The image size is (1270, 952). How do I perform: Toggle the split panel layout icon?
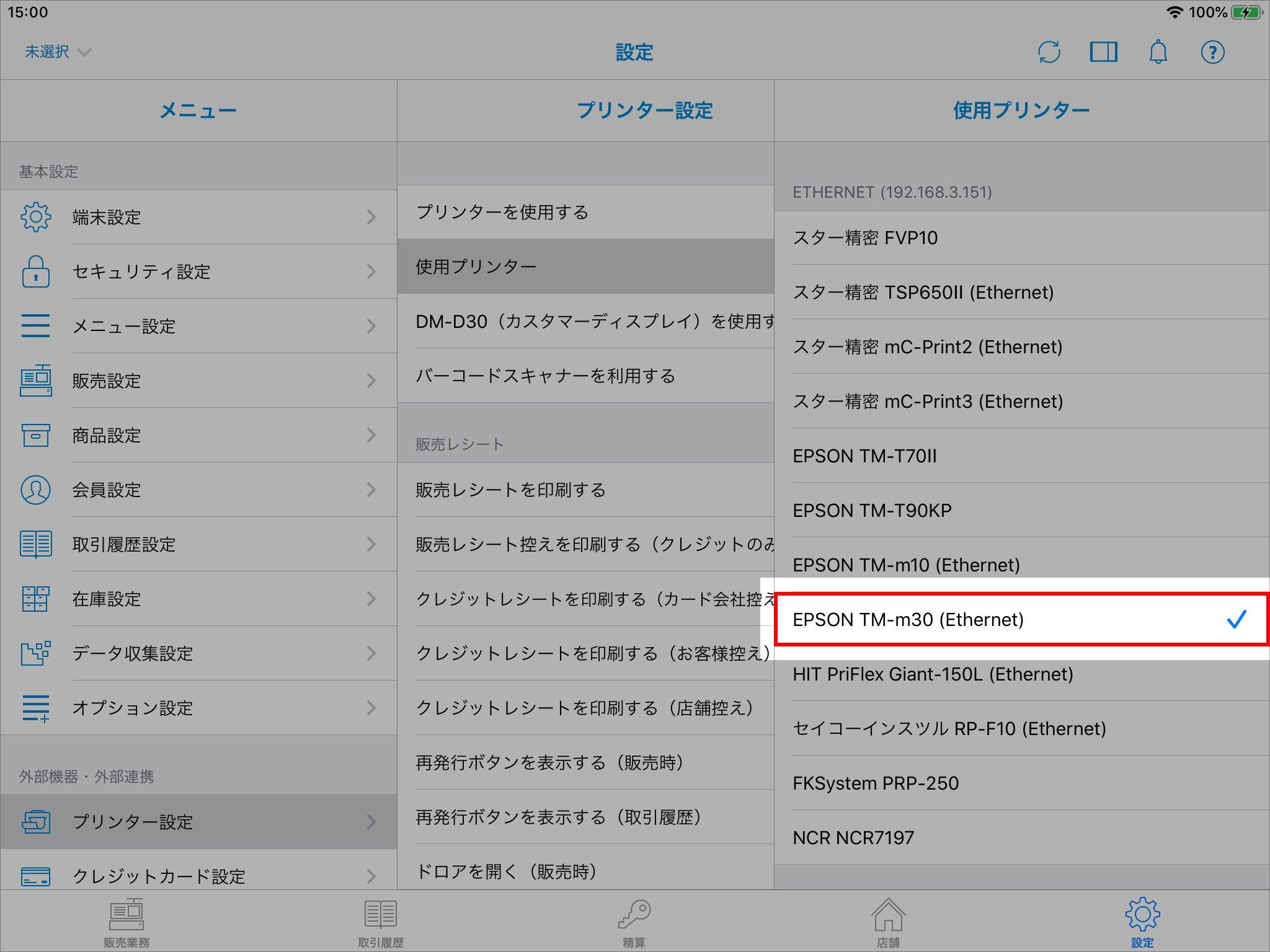[1103, 52]
